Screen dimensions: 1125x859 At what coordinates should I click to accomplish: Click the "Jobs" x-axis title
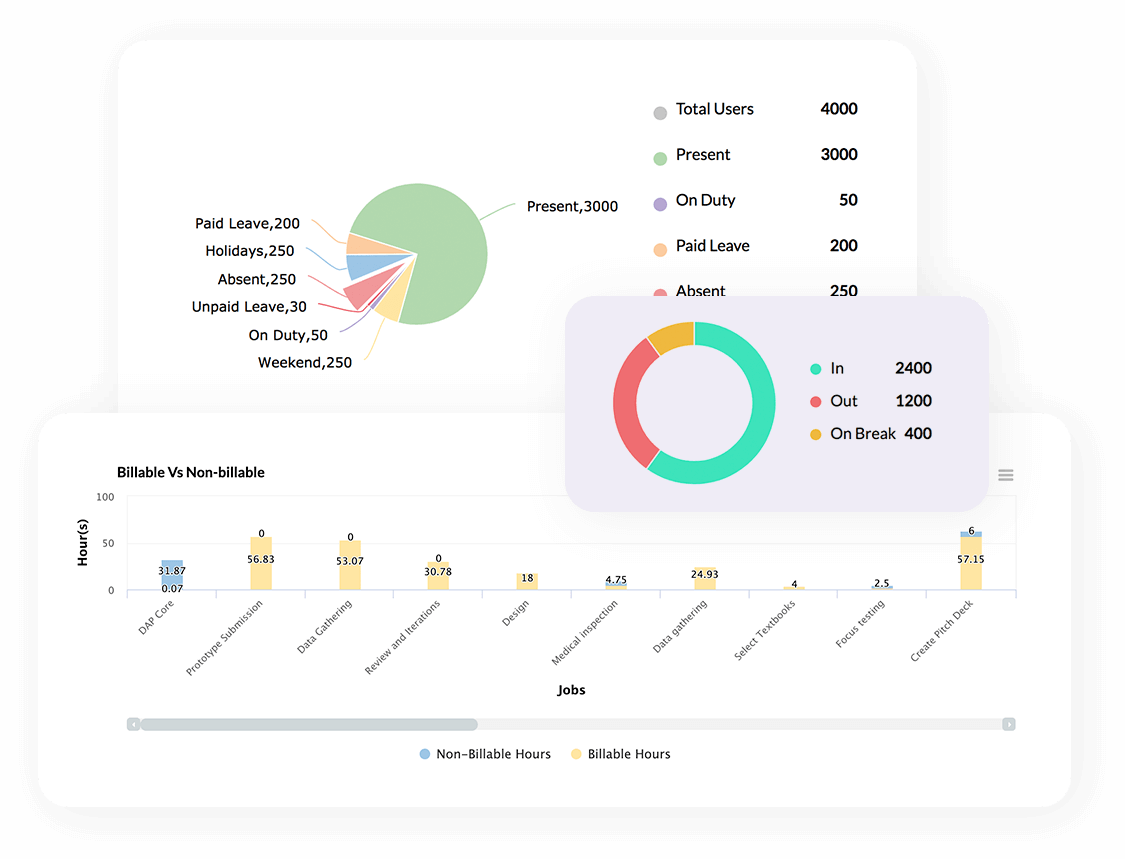click(x=571, y=690)
